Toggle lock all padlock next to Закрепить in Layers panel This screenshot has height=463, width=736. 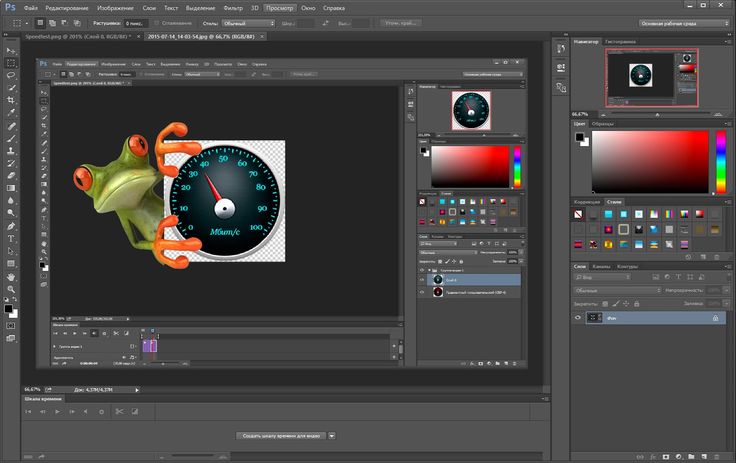click(636, 304)
